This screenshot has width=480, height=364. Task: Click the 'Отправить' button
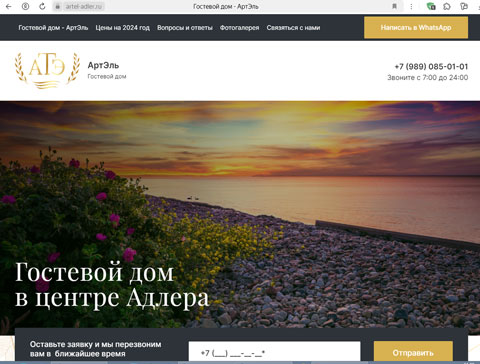click(x=413, y=352)
